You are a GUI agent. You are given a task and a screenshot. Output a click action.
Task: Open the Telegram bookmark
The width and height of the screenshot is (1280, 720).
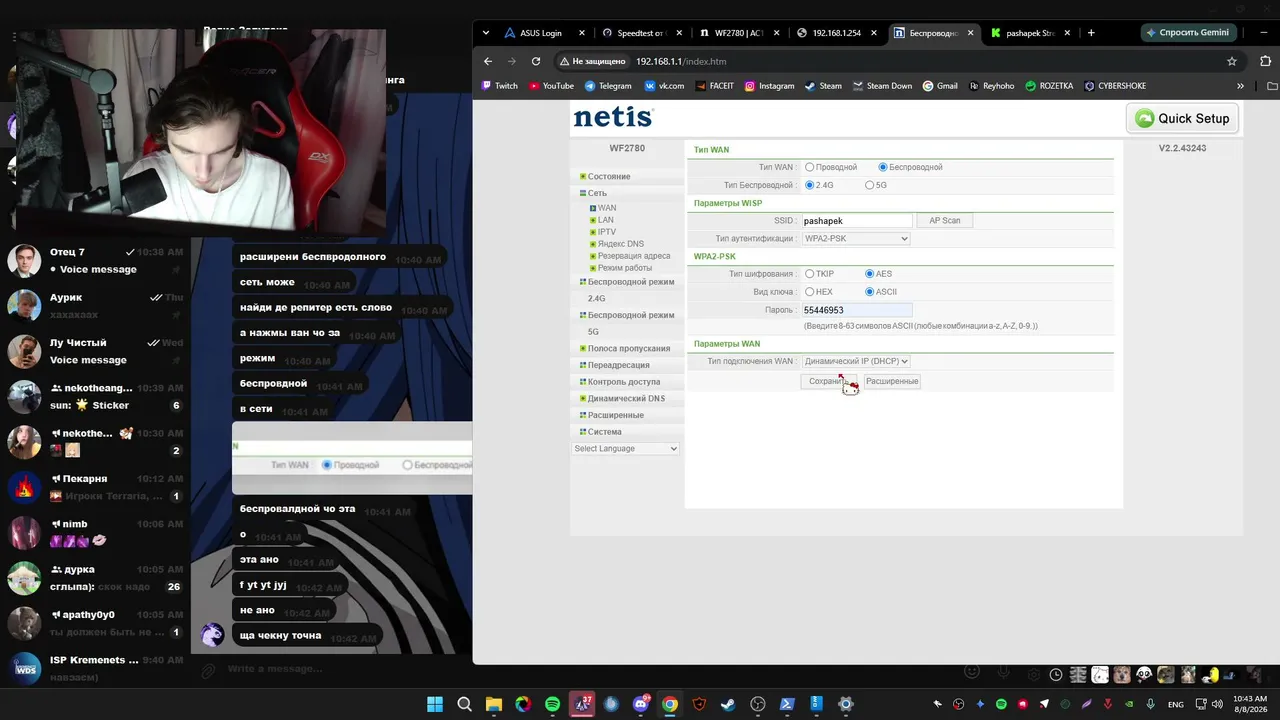point(608,86)
